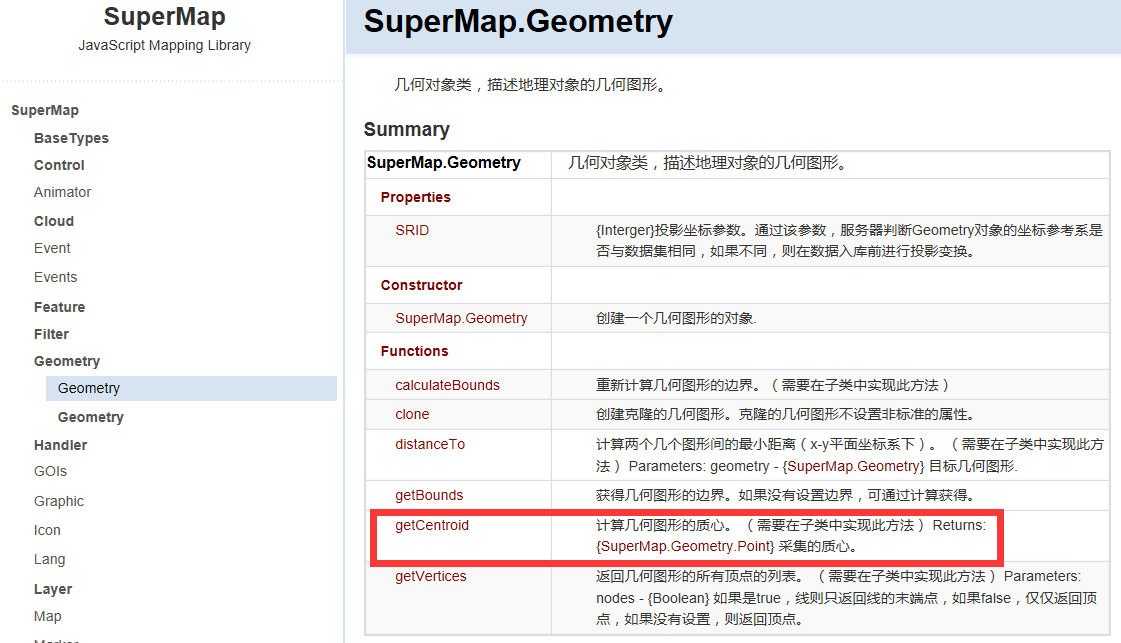The image size is (1121, 643).
Task: Open the Lang class page
Action: tap(49, 559)
